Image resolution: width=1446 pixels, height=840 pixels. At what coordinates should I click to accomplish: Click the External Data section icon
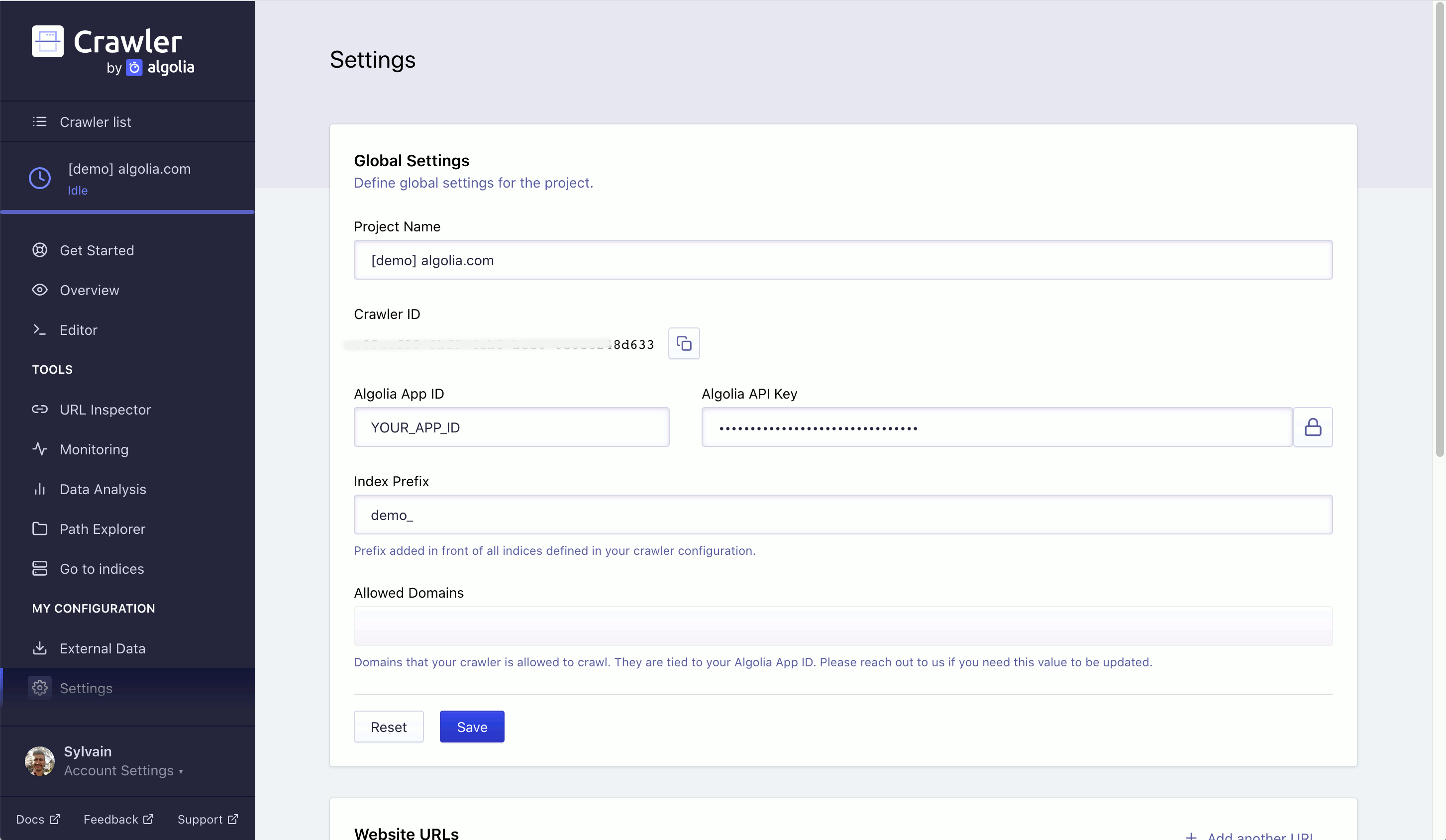click(39, 648)
